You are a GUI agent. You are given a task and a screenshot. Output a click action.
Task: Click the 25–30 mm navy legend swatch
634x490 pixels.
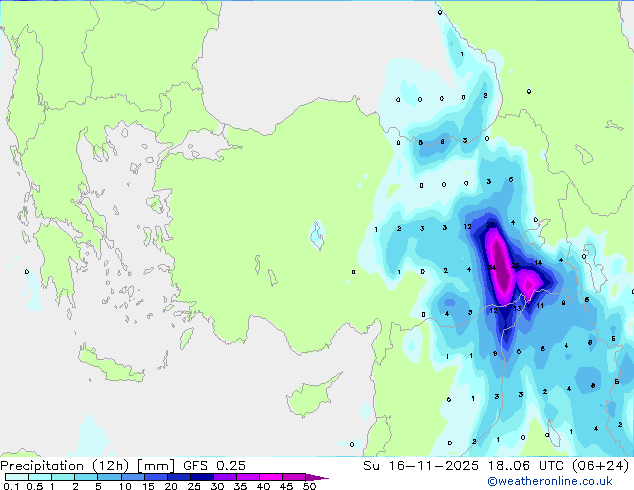pyautogui.click(x=201, y=477)
